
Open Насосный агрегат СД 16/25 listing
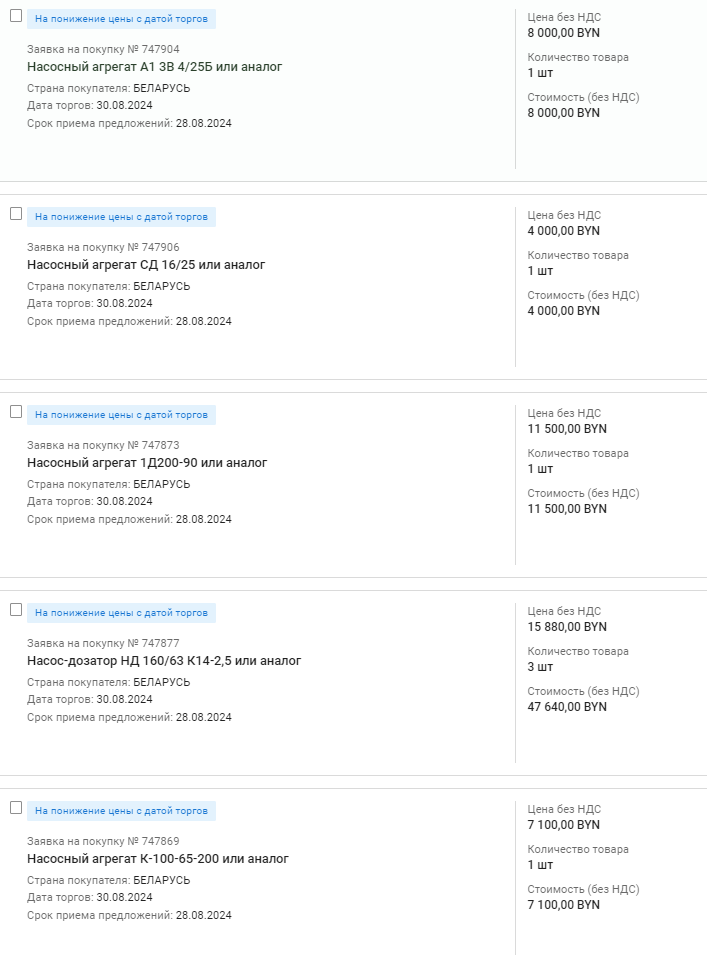coord(146,265)
